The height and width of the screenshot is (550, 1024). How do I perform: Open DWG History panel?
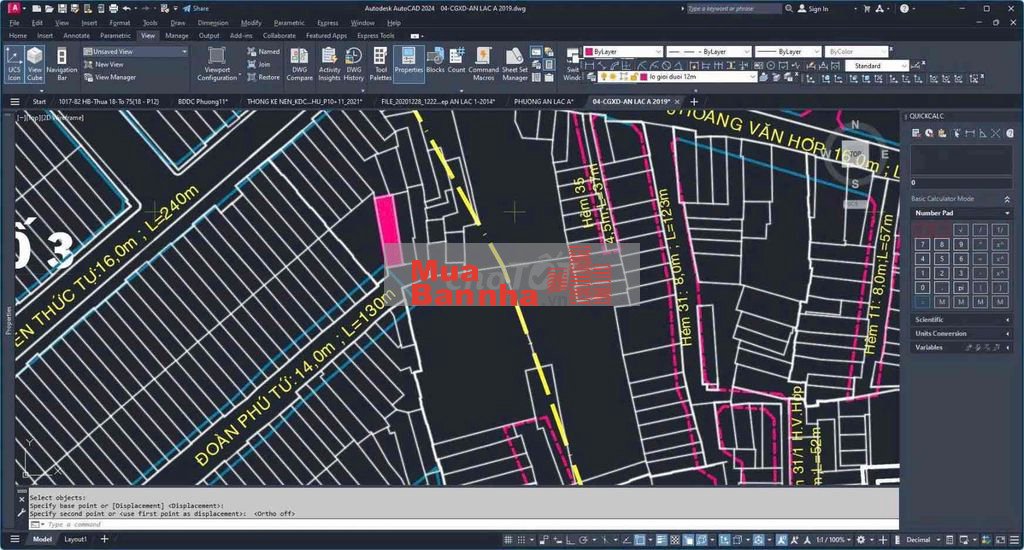click(354, 63)
